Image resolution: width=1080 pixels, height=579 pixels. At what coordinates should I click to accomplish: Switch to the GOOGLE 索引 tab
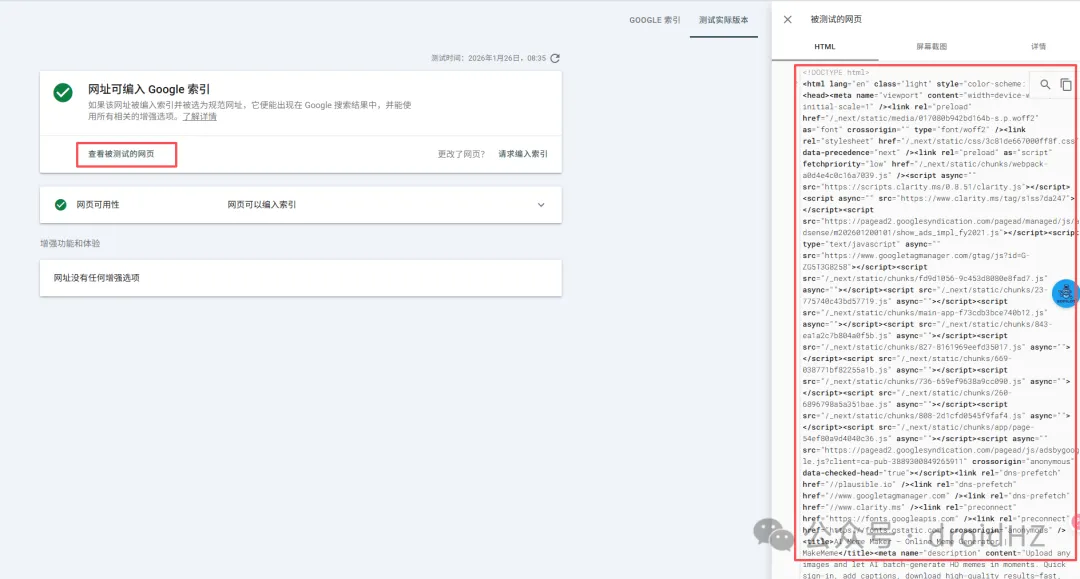(654, 20)
